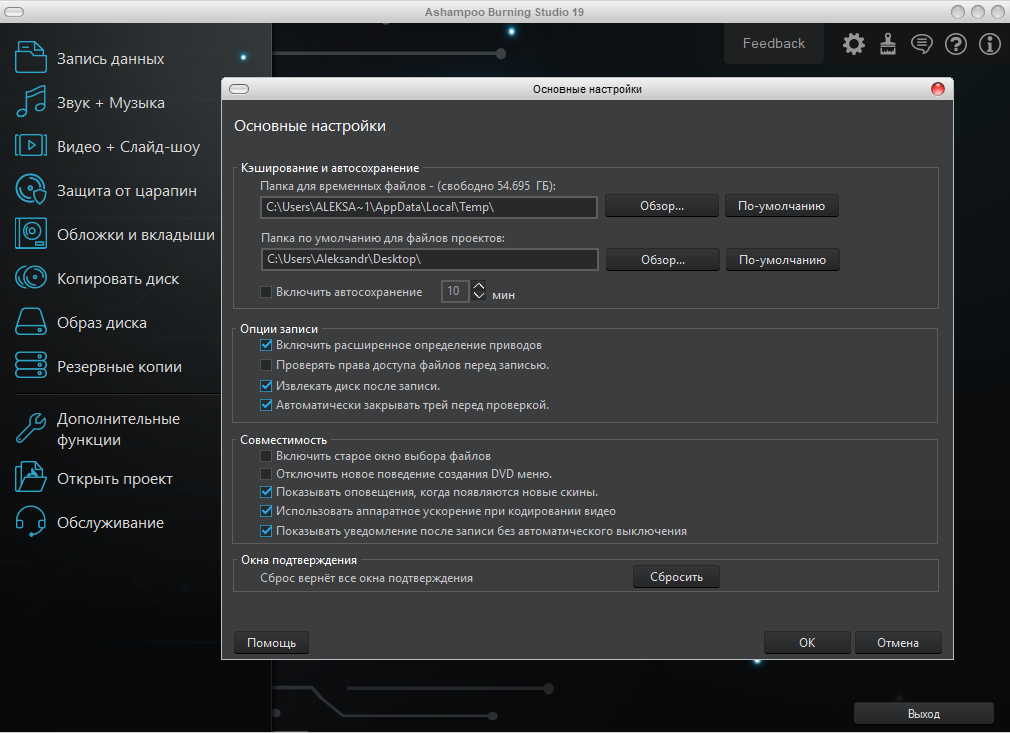Select Дополнительные функции in sidebar
This screenshot has width=1010, height=733.
click(119, 429)
